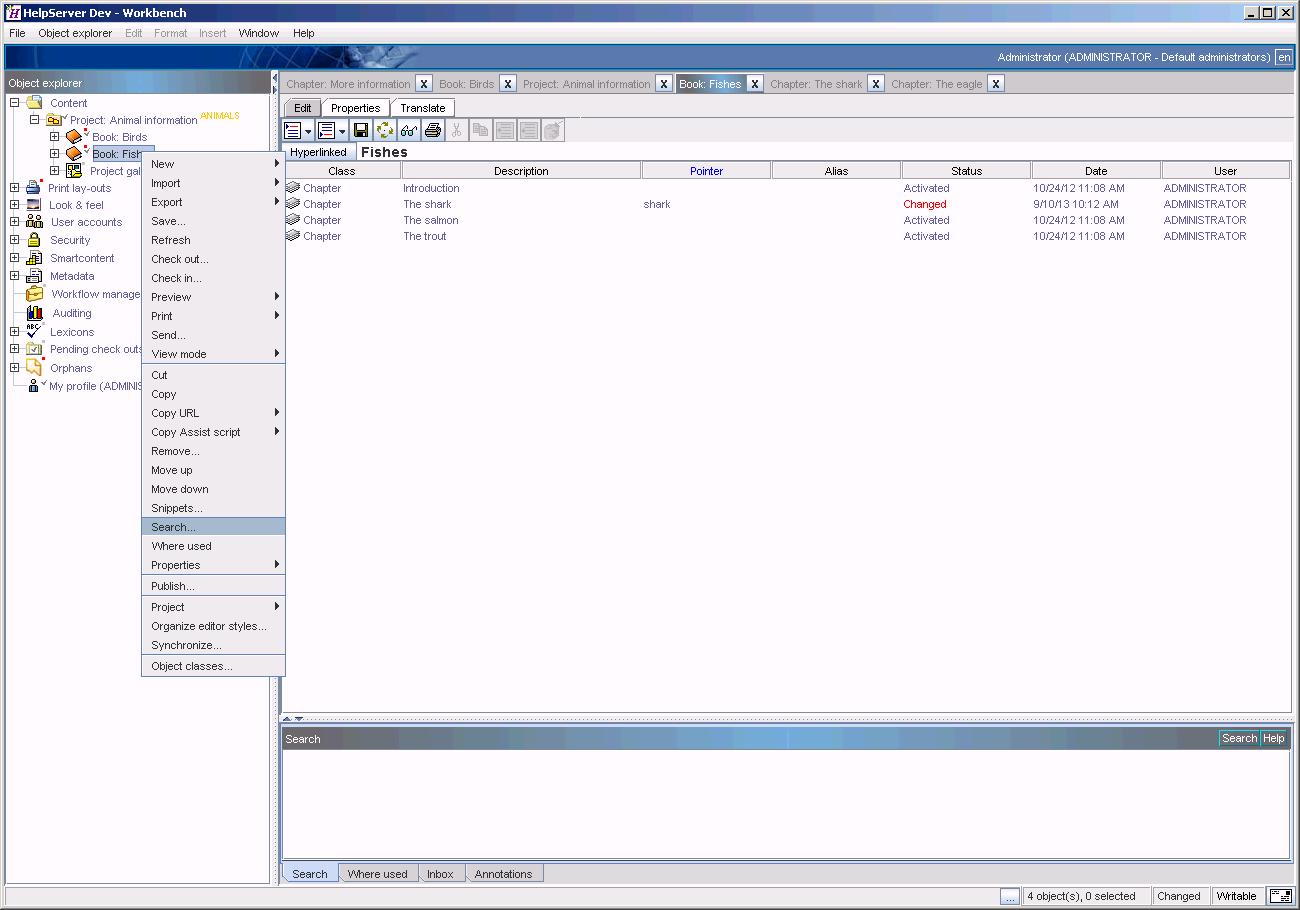1300x910 pixels.
Task: Click the Metadata icon
Action: pos(34,276)
